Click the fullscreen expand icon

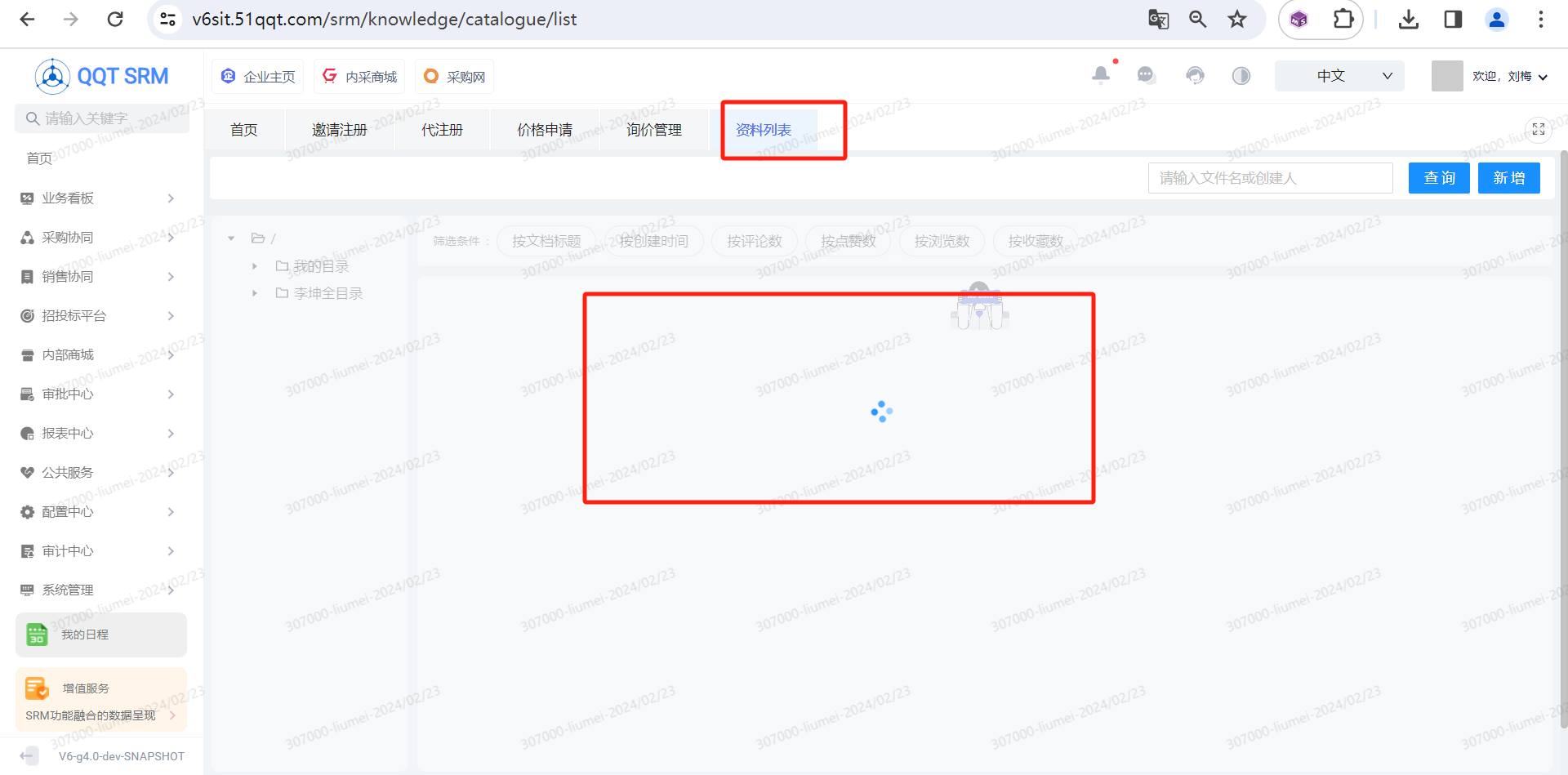[1539, 130]
